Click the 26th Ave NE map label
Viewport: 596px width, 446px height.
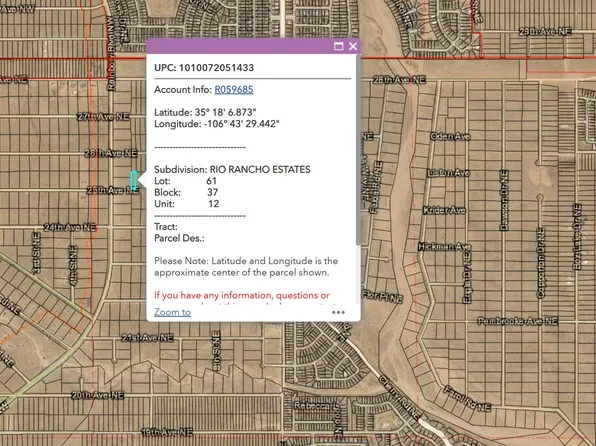111,153
